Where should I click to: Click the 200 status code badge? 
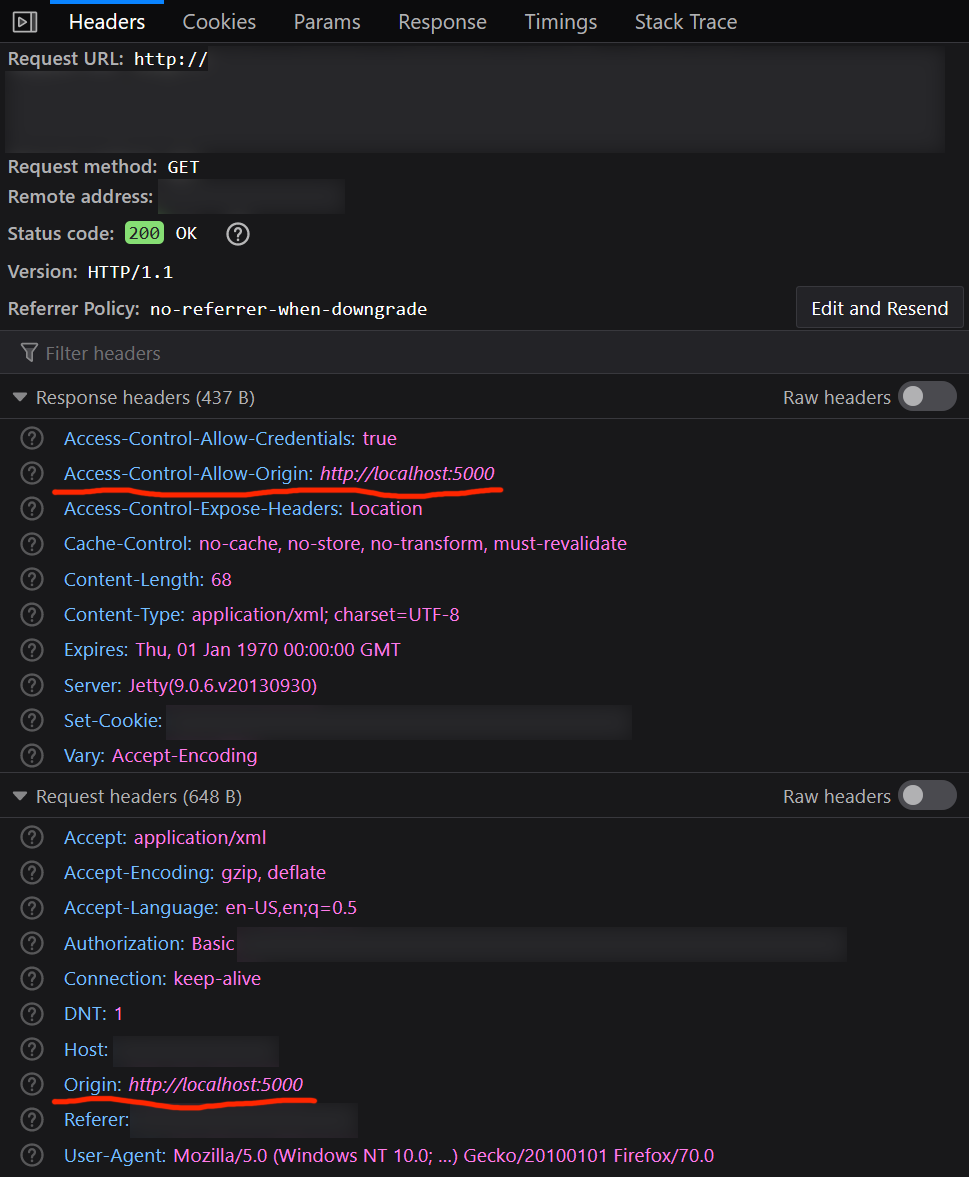(144, 233)
